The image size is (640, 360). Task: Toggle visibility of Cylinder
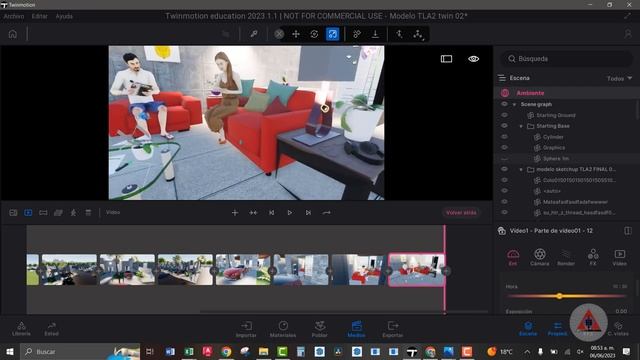(x=504, y=137)
